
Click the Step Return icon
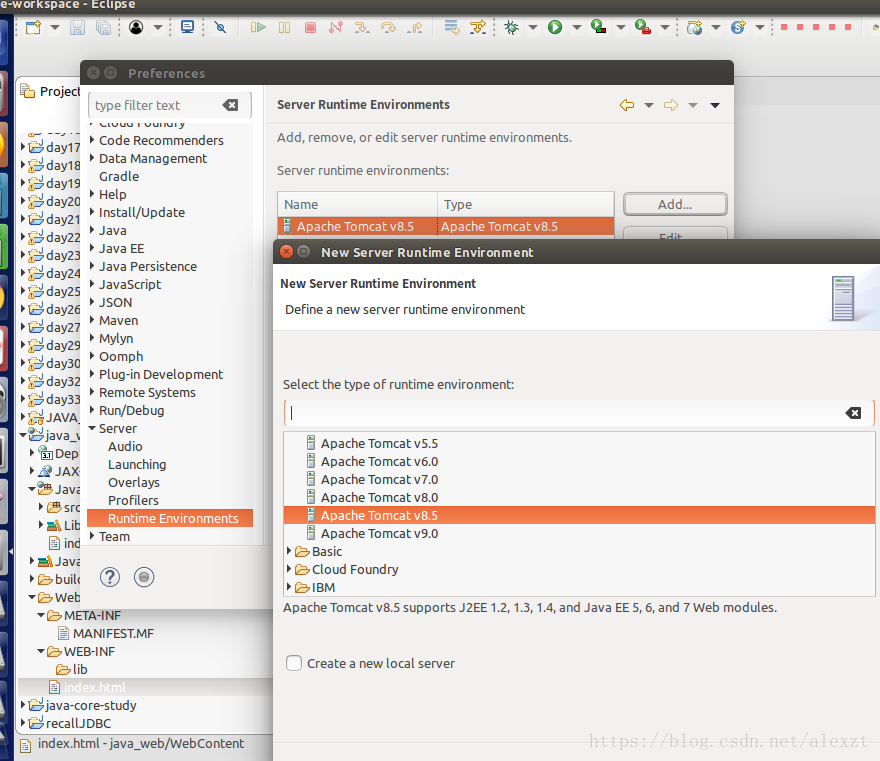pos(415,27)
